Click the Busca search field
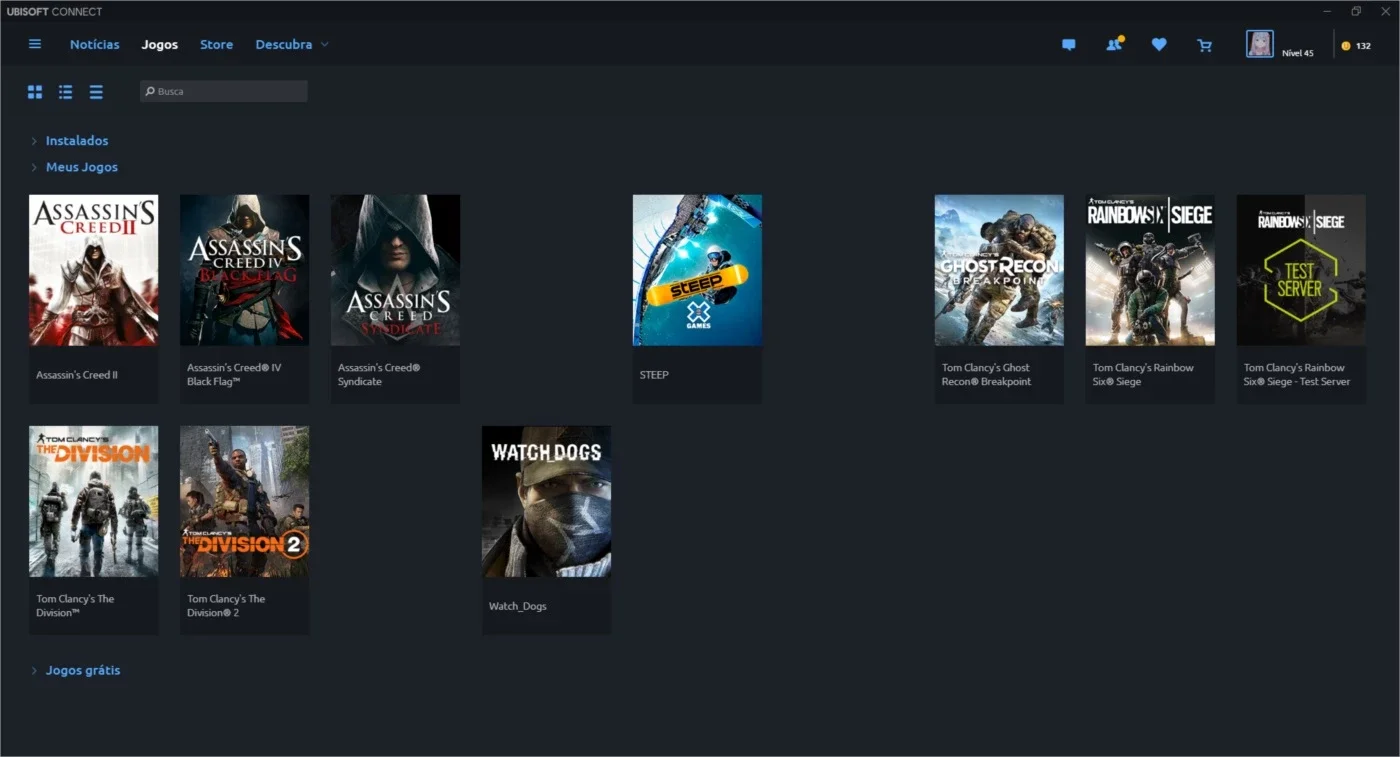Viewport: 1400px width, 757px height. (x=224, y=91)
